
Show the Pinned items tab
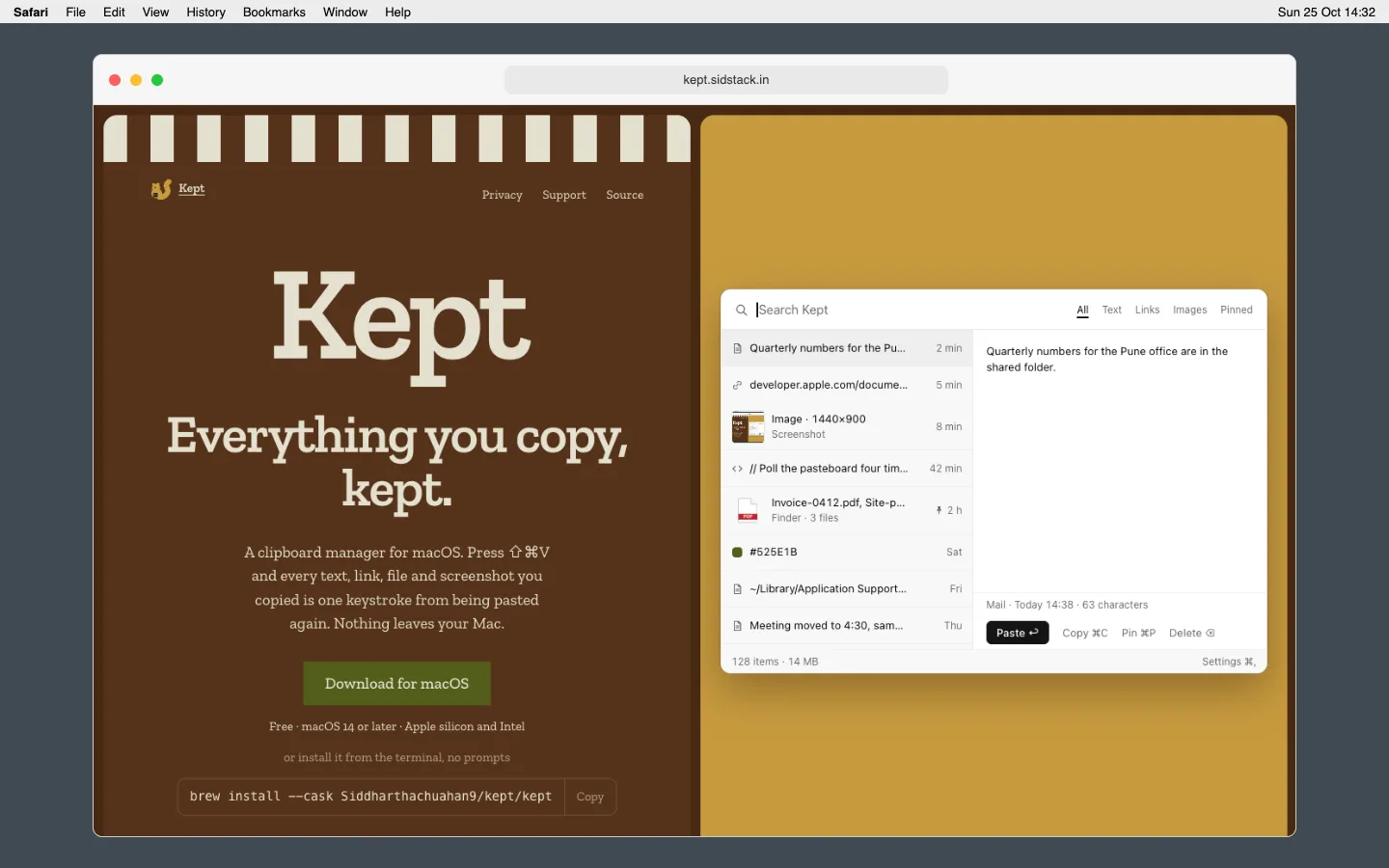coord(1236,311)
